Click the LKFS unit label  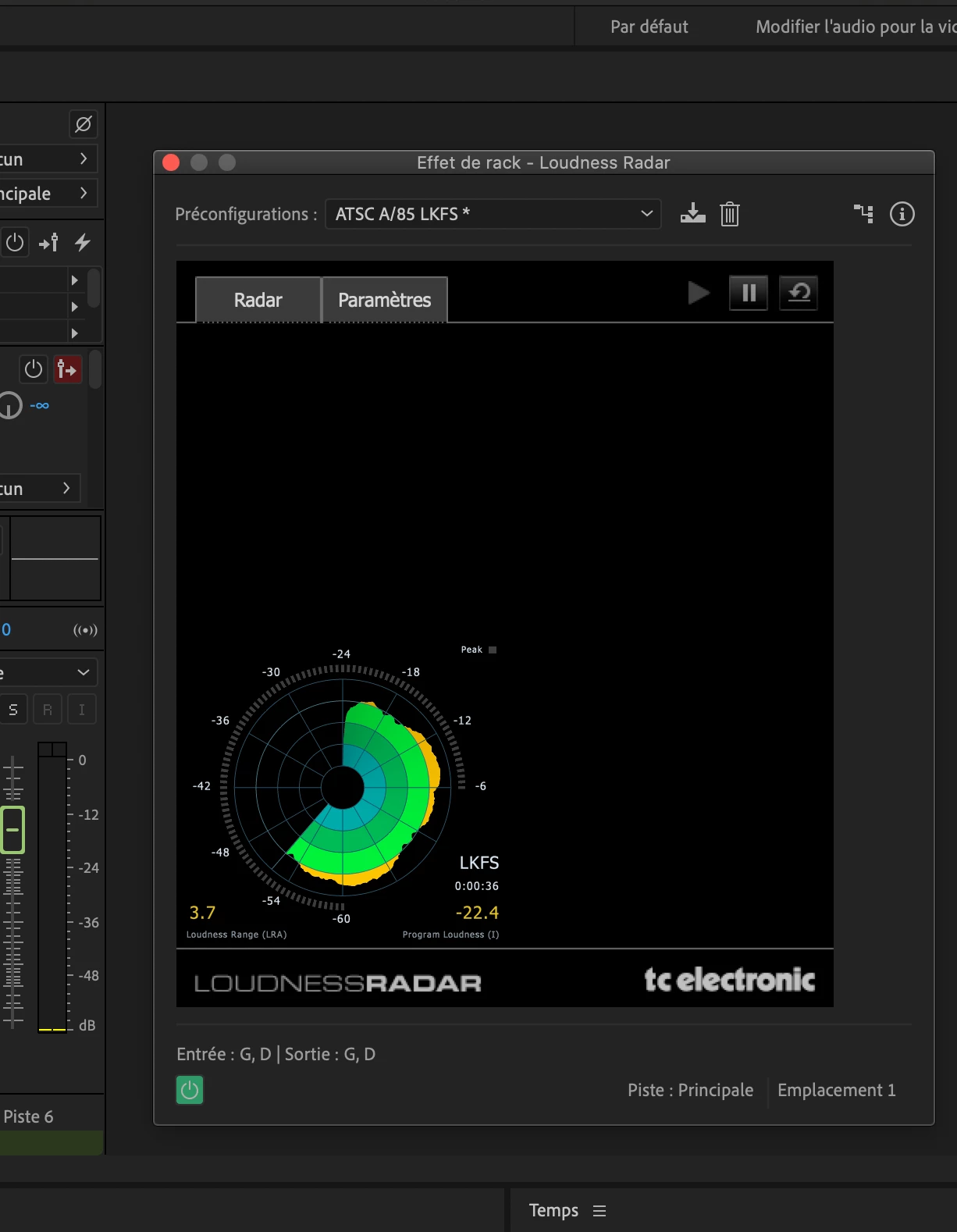(479, 863)
